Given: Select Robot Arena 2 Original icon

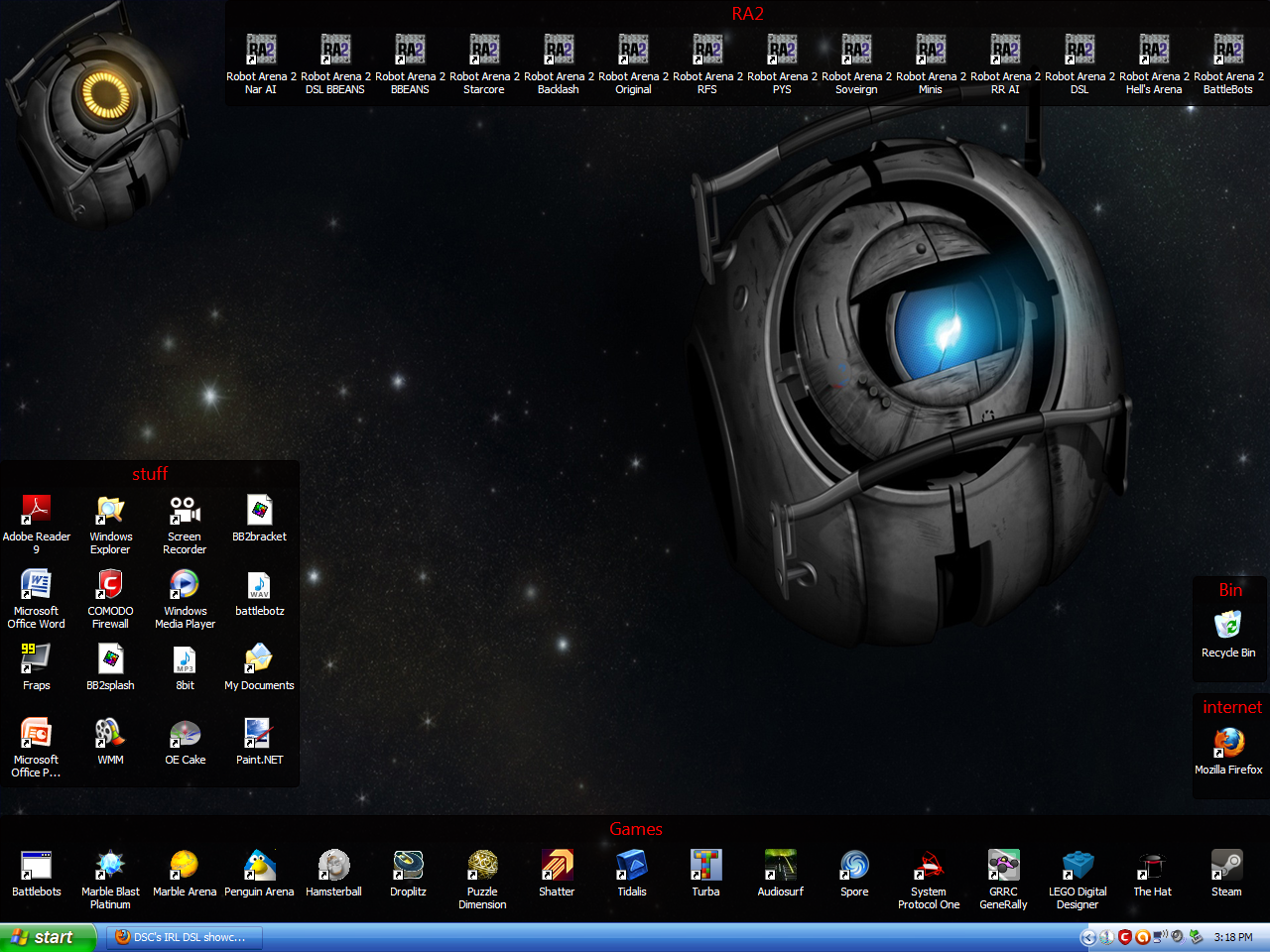Looking at the screenshot, I should [633, 64].
